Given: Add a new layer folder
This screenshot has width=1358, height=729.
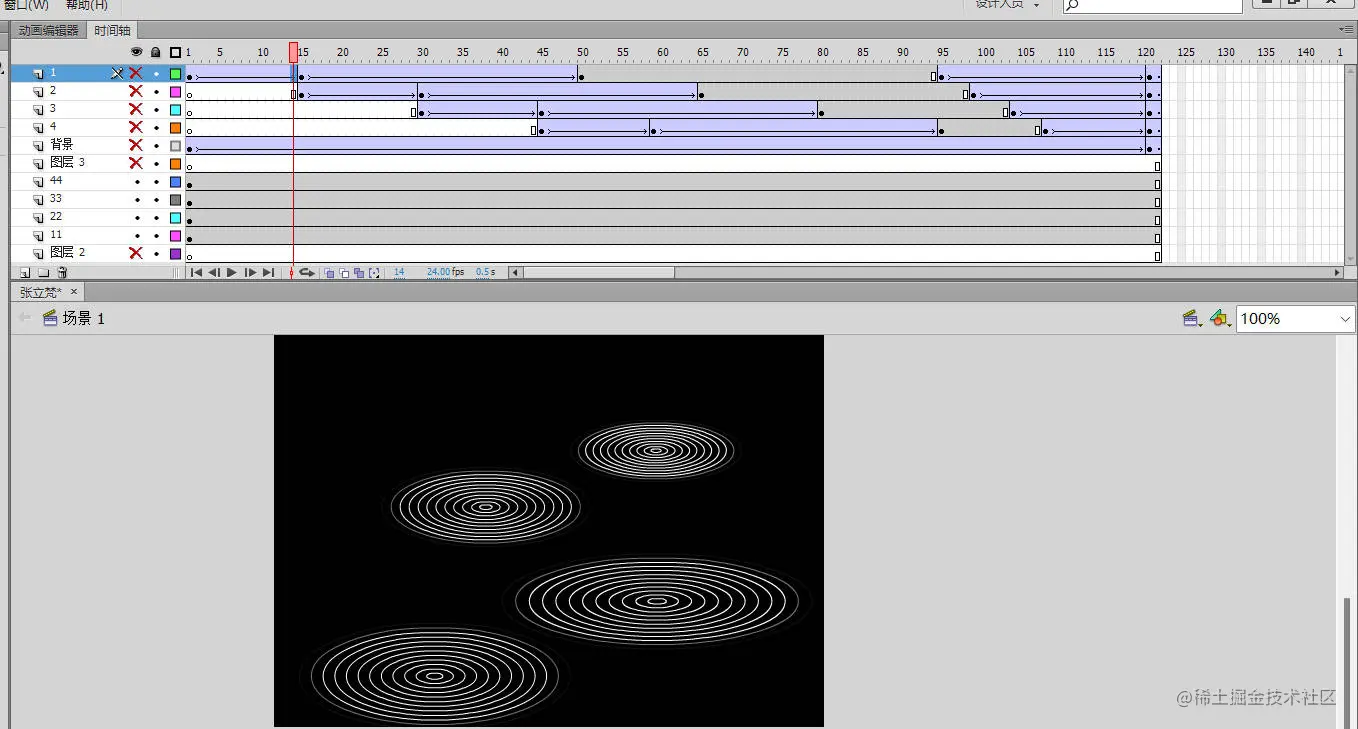Looking at the screenshot, I should click(x=43, y=272).
